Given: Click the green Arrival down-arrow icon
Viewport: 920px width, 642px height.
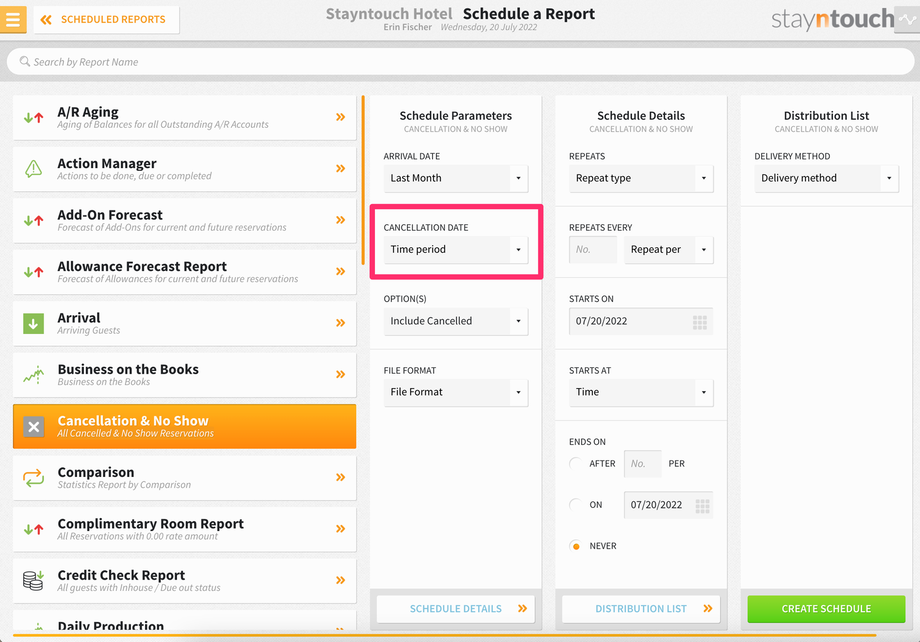Looking at the screenshot, I should [x=33, y=323].
